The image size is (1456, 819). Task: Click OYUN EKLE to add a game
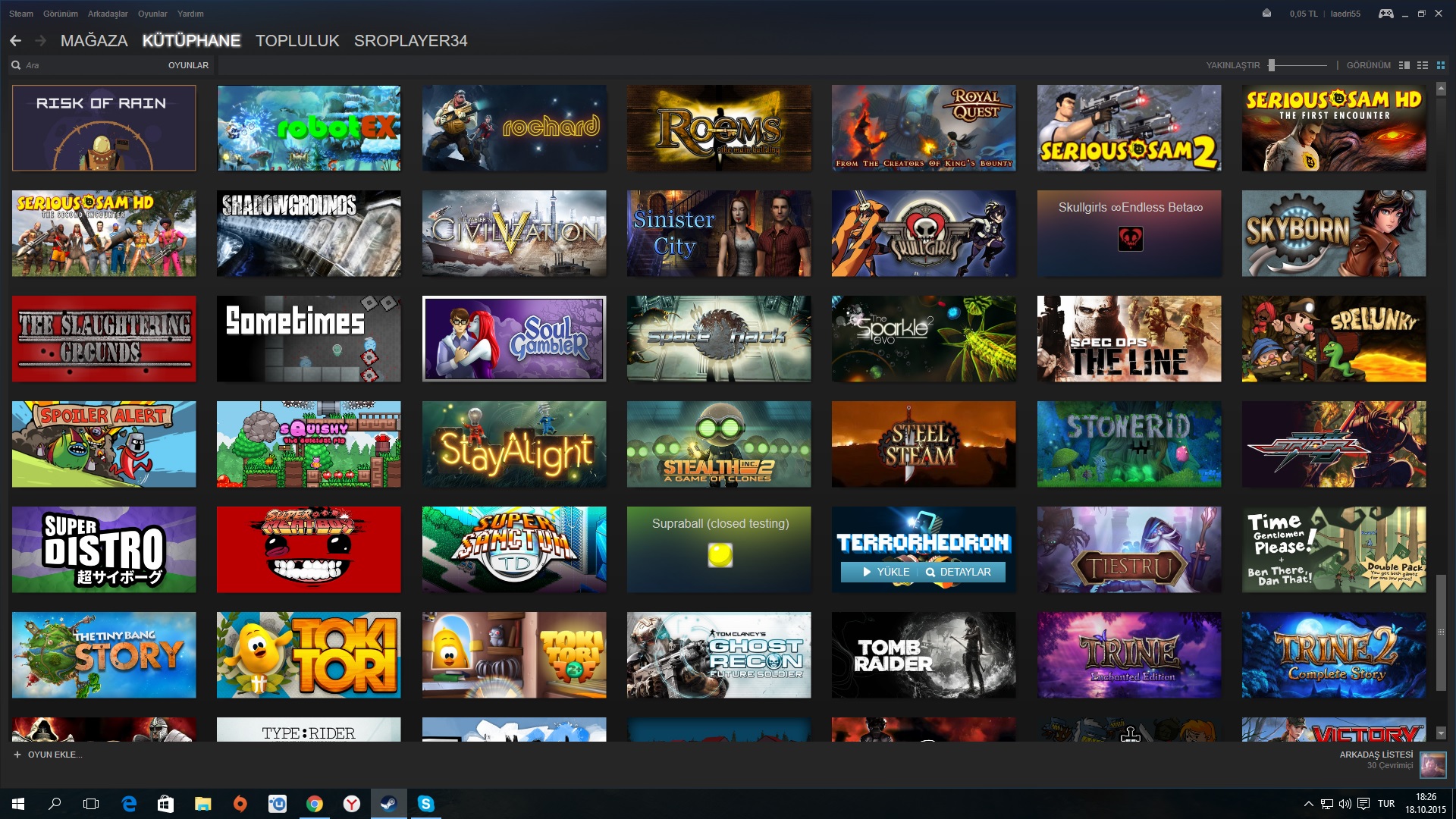[55, 755]
